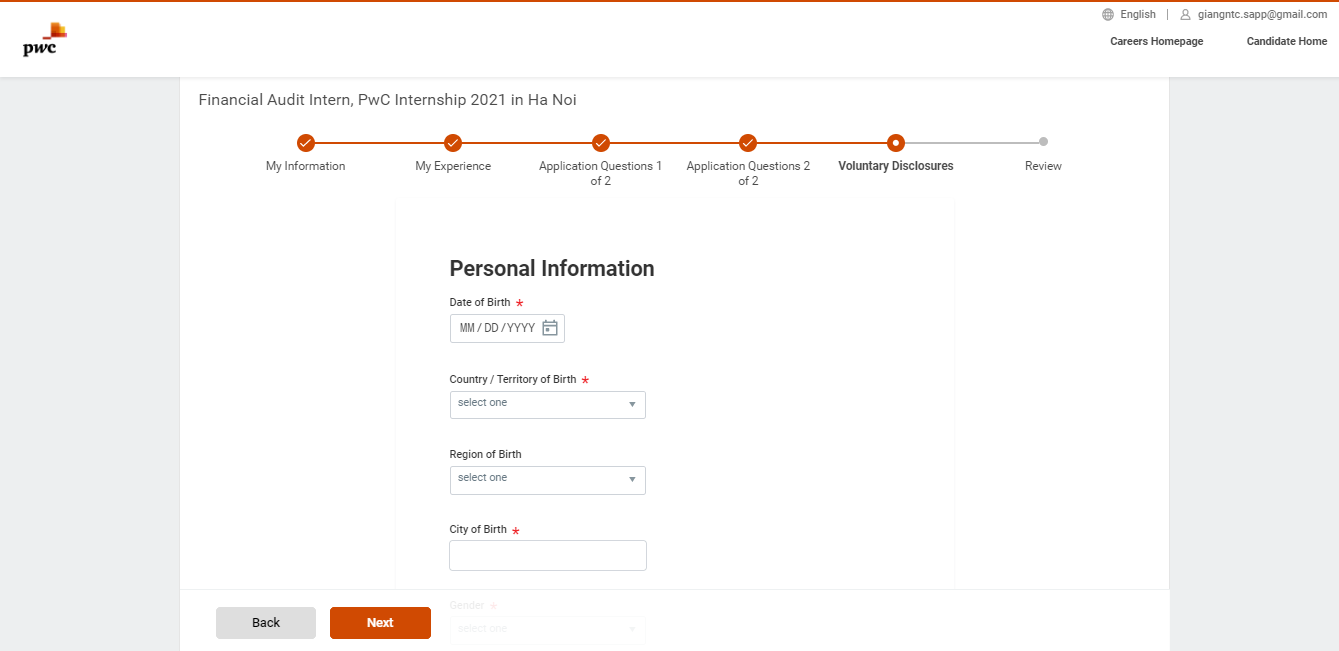1339x651 pixels.
Task: Click the Back button
Action: coord(265,622)
